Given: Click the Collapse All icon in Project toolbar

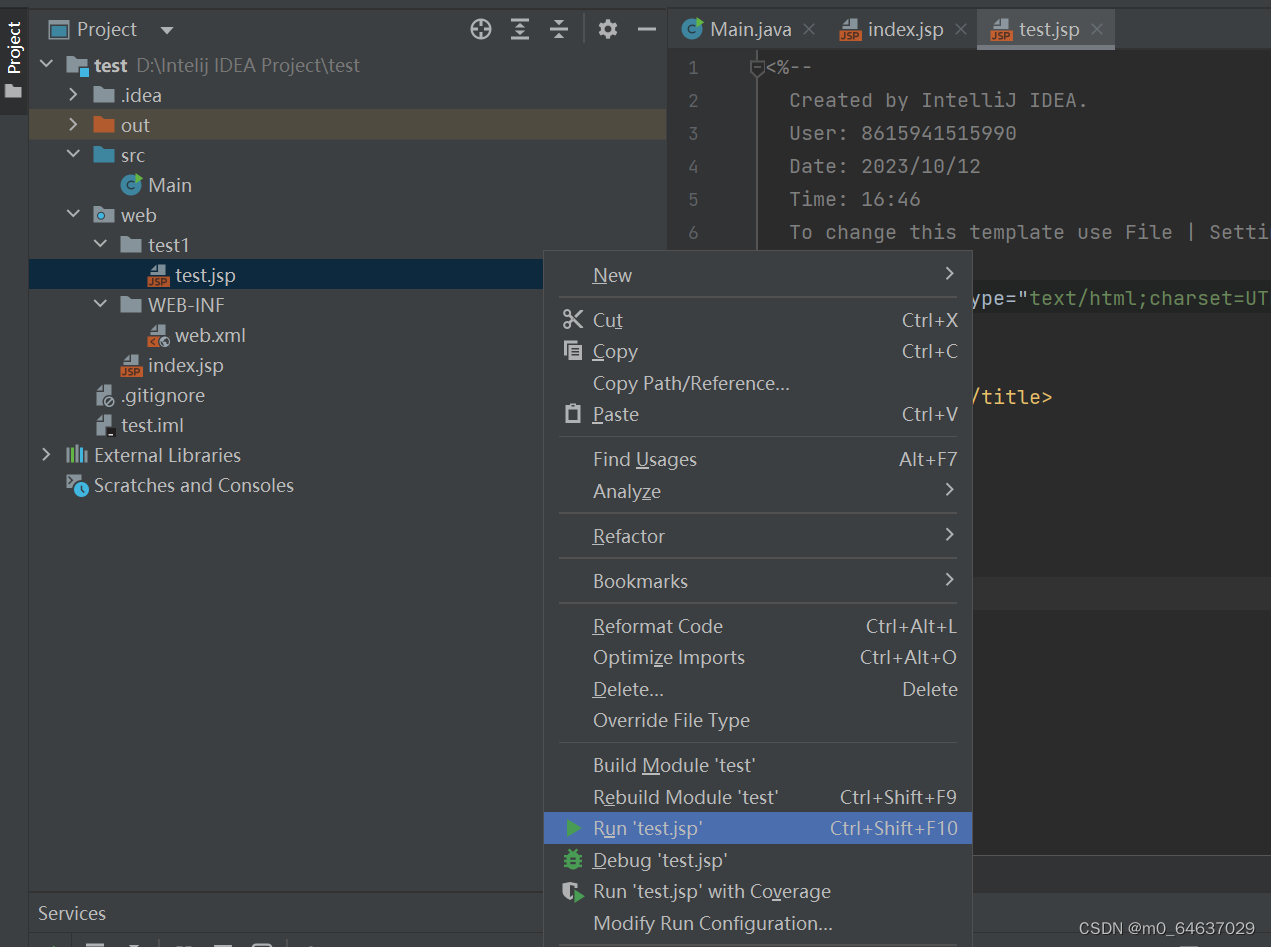Looking at the screenshot, I should (x=559, y=30).
